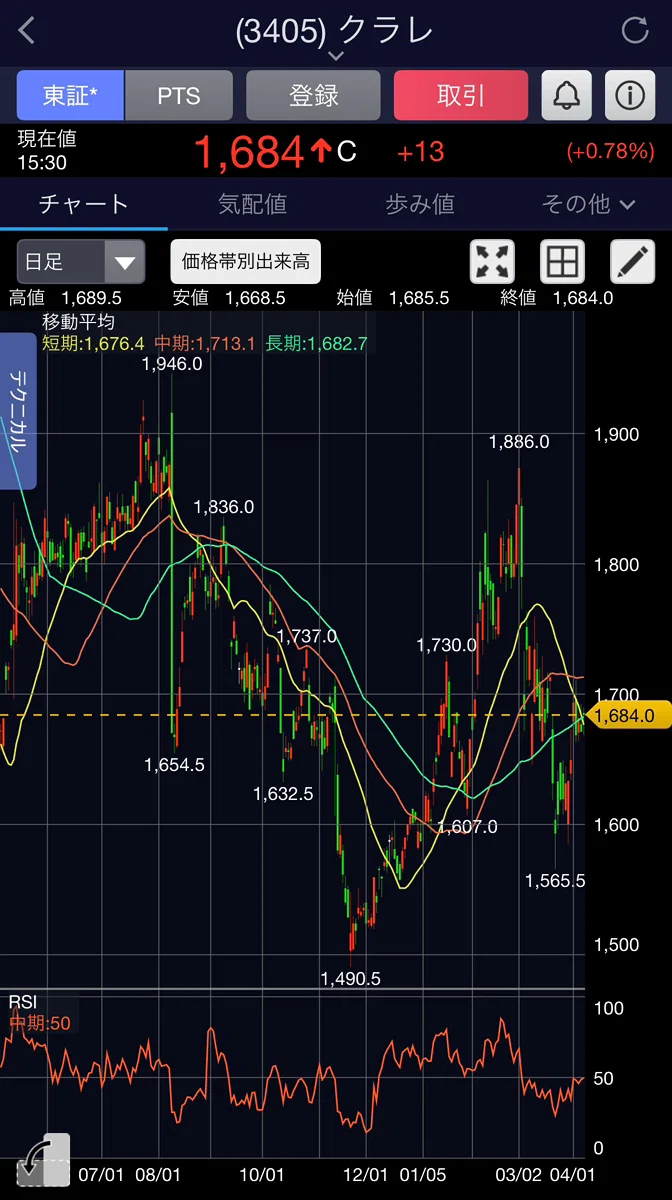Open the 日足 timeframe dropdown
The height and width of the screenshot is (1200, 672).
[81, 262]
